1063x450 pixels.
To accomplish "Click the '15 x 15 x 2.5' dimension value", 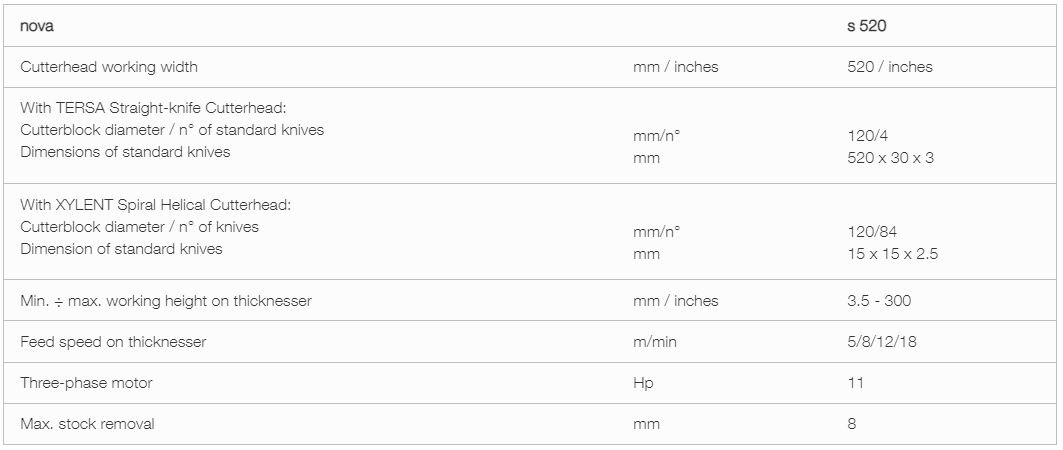I will [892, 255].
